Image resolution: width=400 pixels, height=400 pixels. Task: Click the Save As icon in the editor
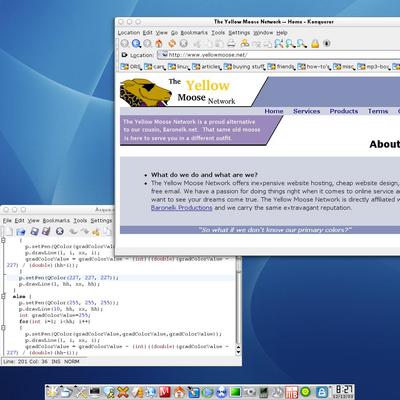coord(46,231)
